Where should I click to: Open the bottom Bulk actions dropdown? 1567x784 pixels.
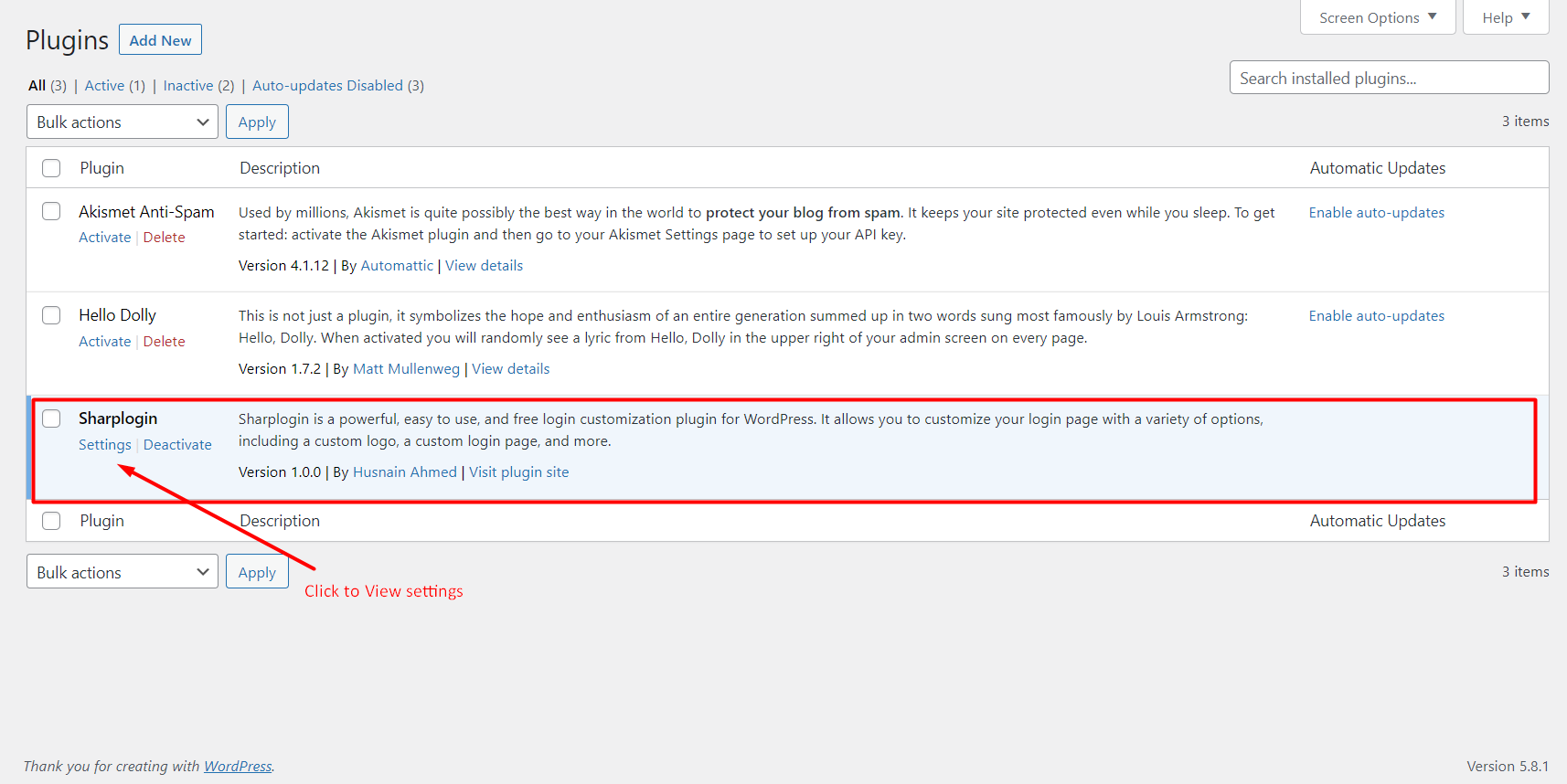[x=122, y=571]
